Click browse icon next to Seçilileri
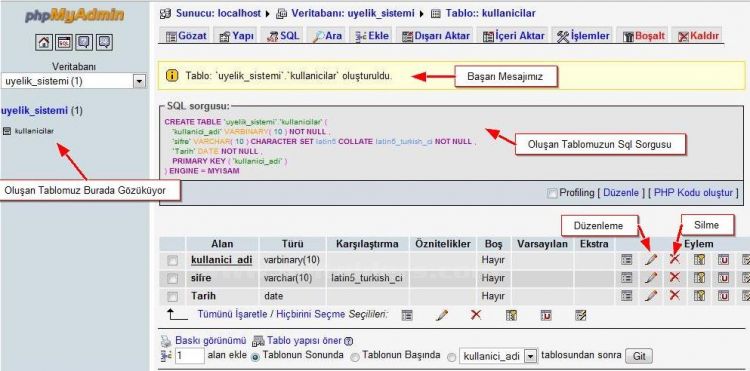 (x=407, y=315)
